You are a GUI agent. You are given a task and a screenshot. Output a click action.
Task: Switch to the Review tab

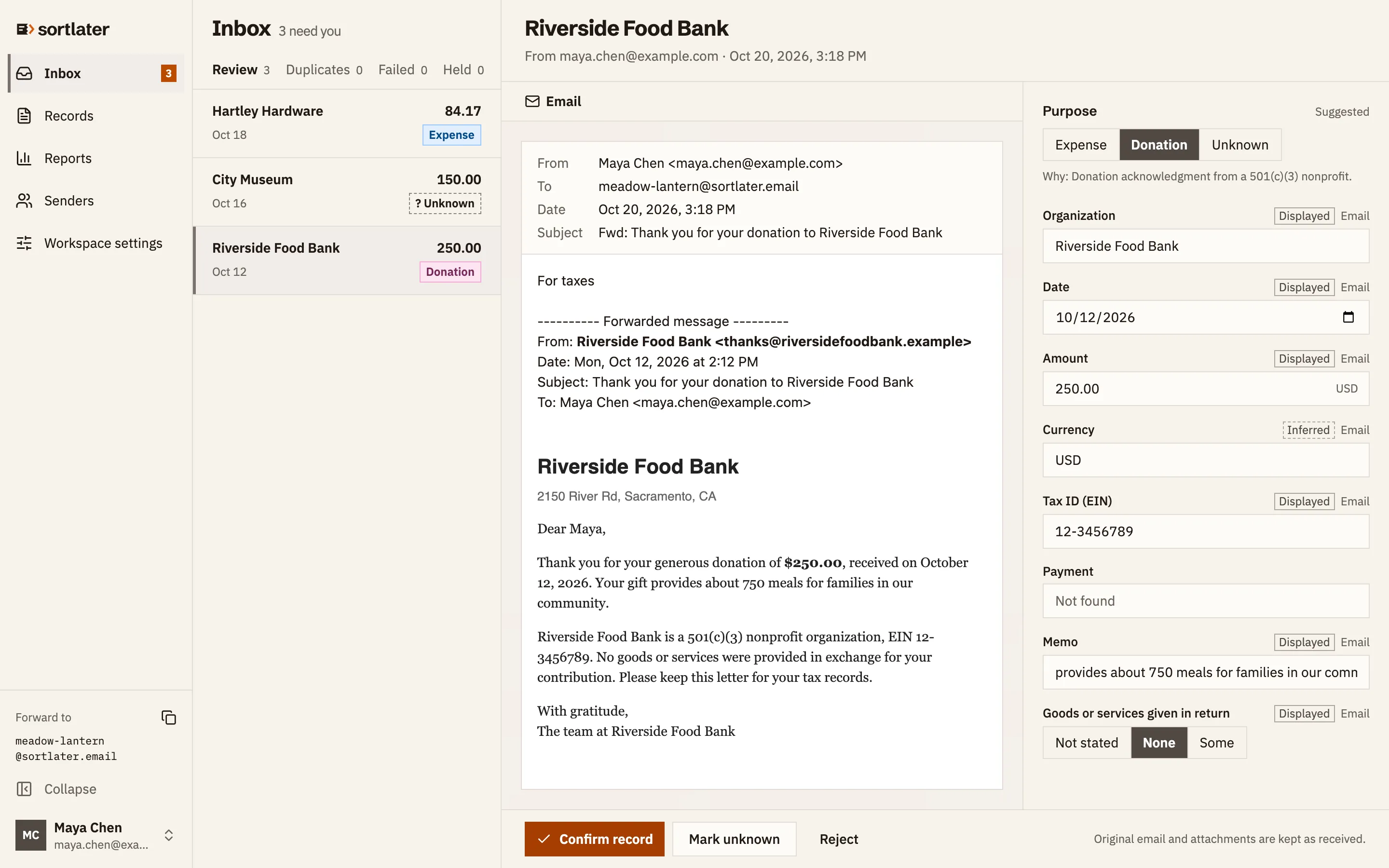tap(241, 70)
